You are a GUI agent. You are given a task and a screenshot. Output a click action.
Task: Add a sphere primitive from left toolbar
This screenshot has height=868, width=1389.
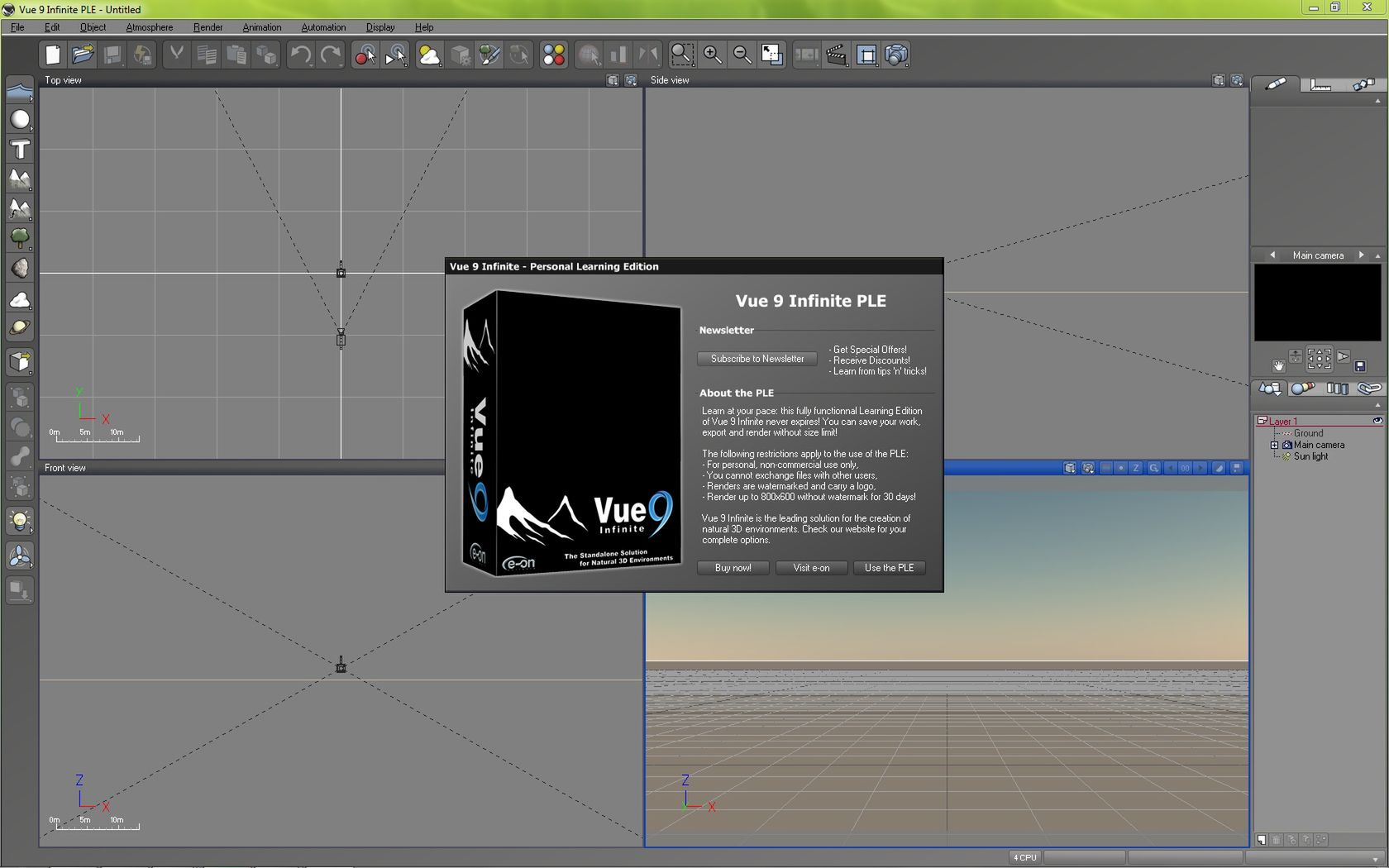click(20, 120)
